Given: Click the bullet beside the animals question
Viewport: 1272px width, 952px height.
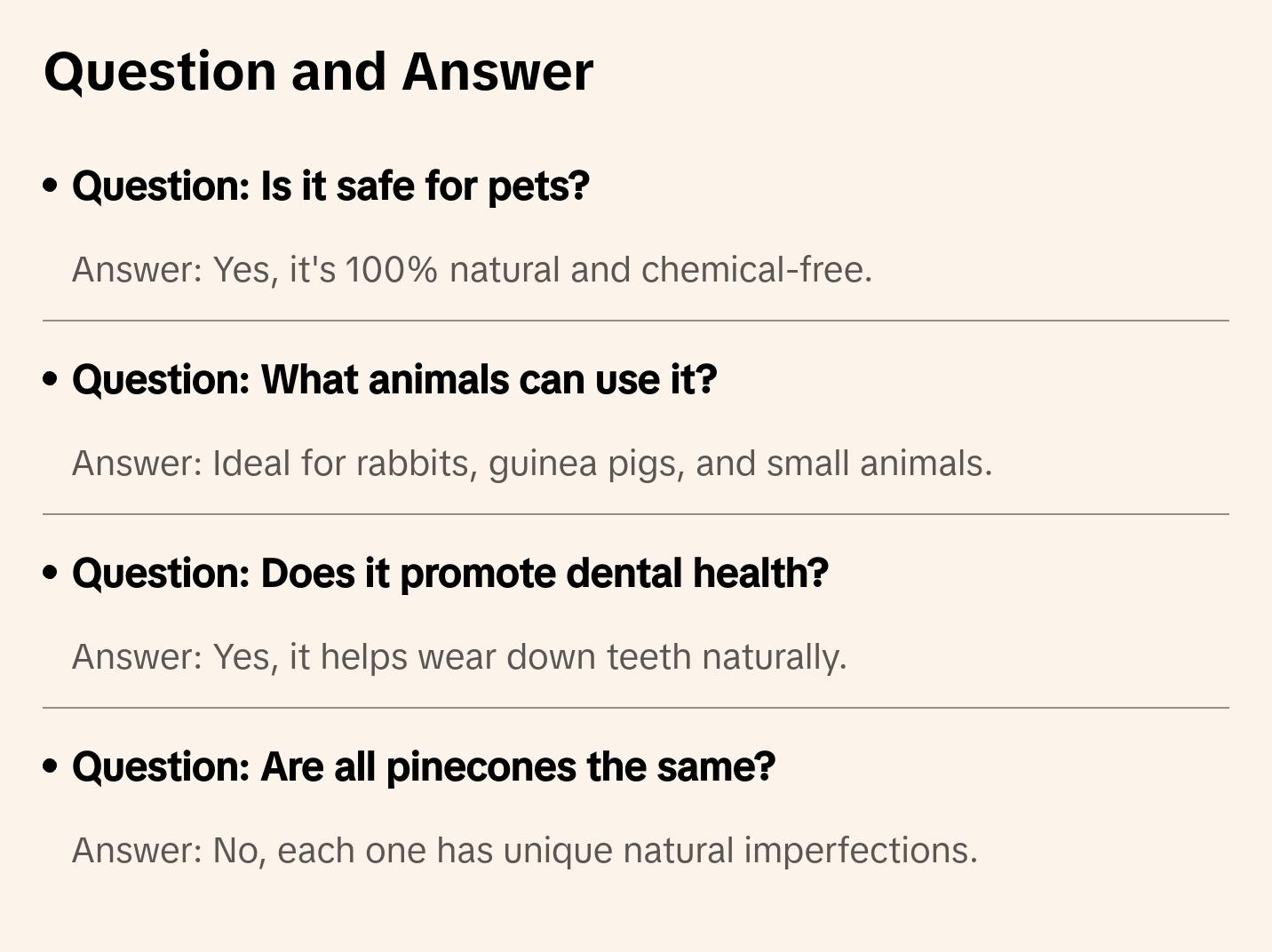Looking at the screenshot, I should click(51, 380).
